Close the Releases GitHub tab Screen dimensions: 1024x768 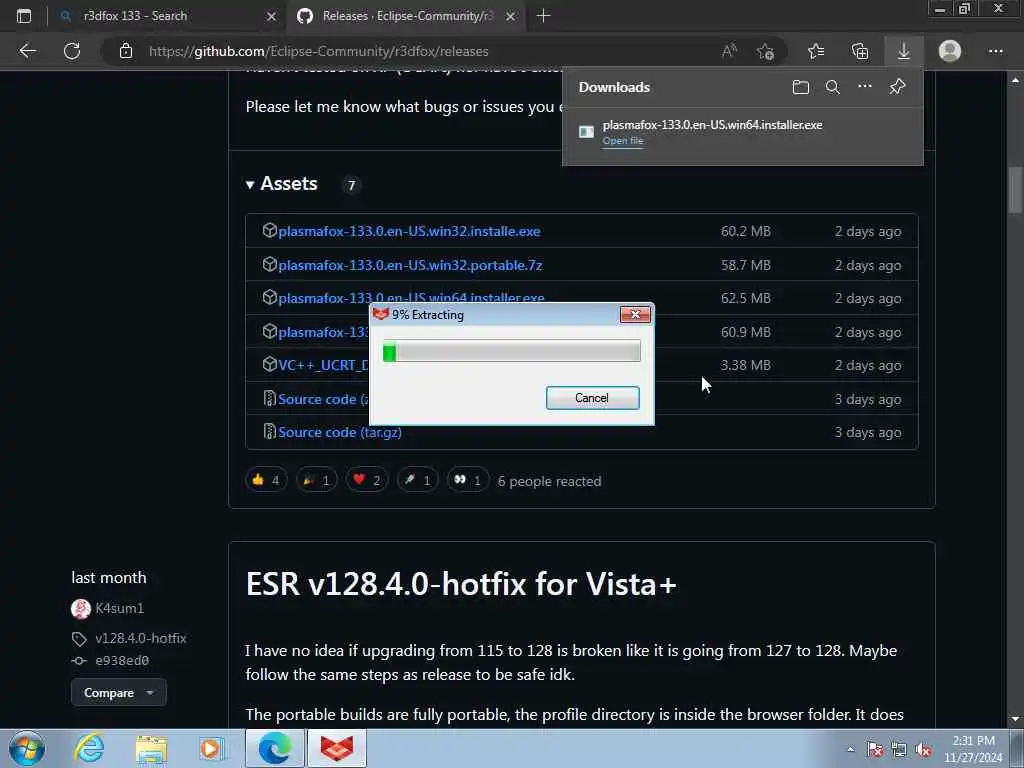[511, 16]
